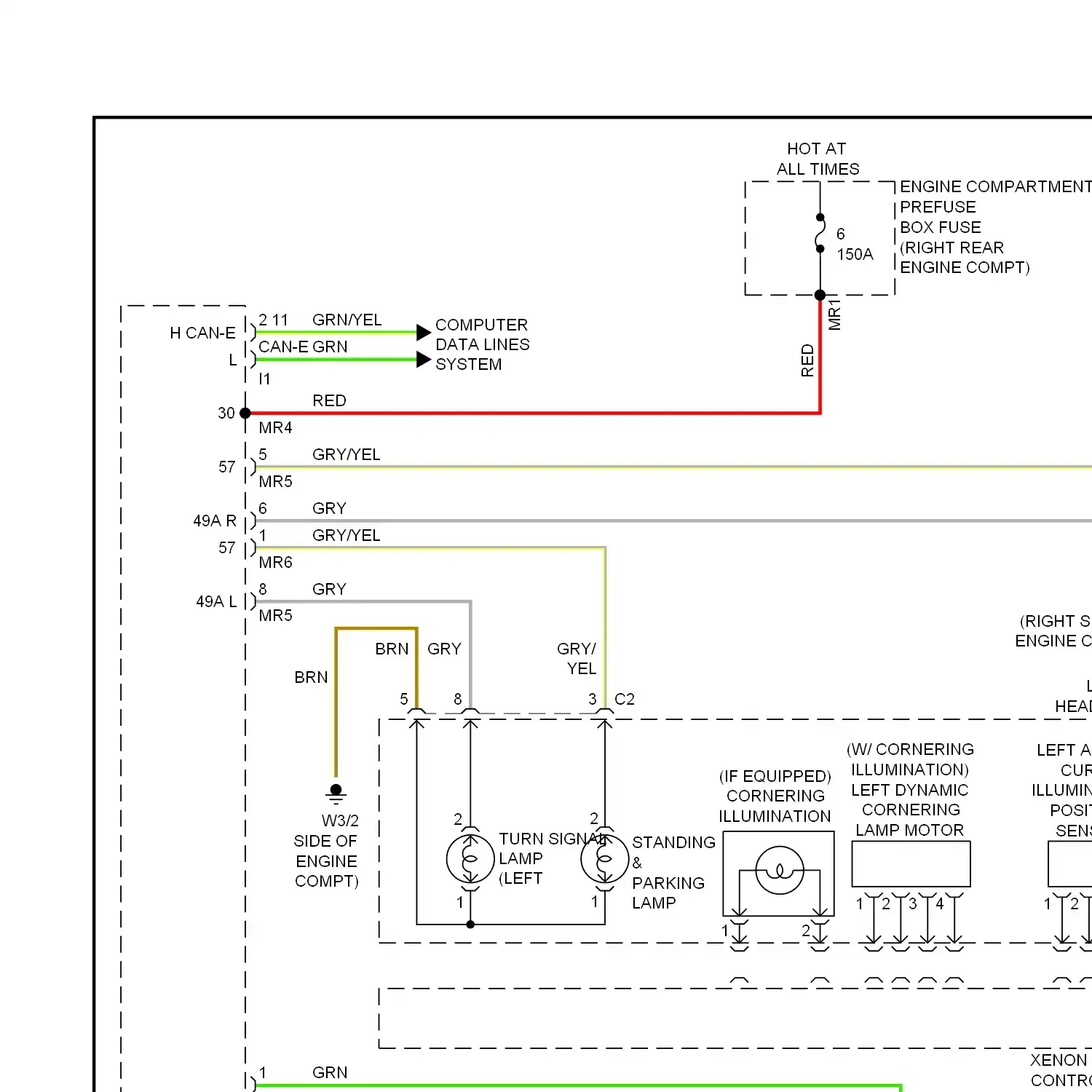This screenshot has height=1092, width=1092.
Task: Click 'GRY' label on the 49A R wire
Action: [x=329, y=508]
